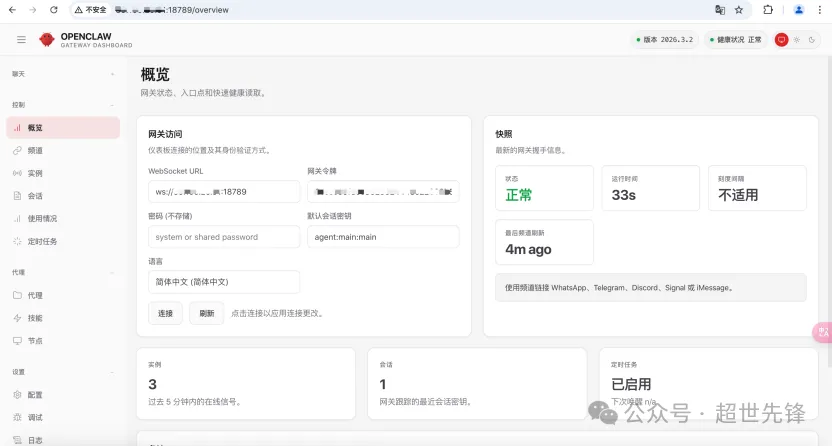
Task: Click the lightning icon for 技能 skills
Action: click(x=18, y=318)
